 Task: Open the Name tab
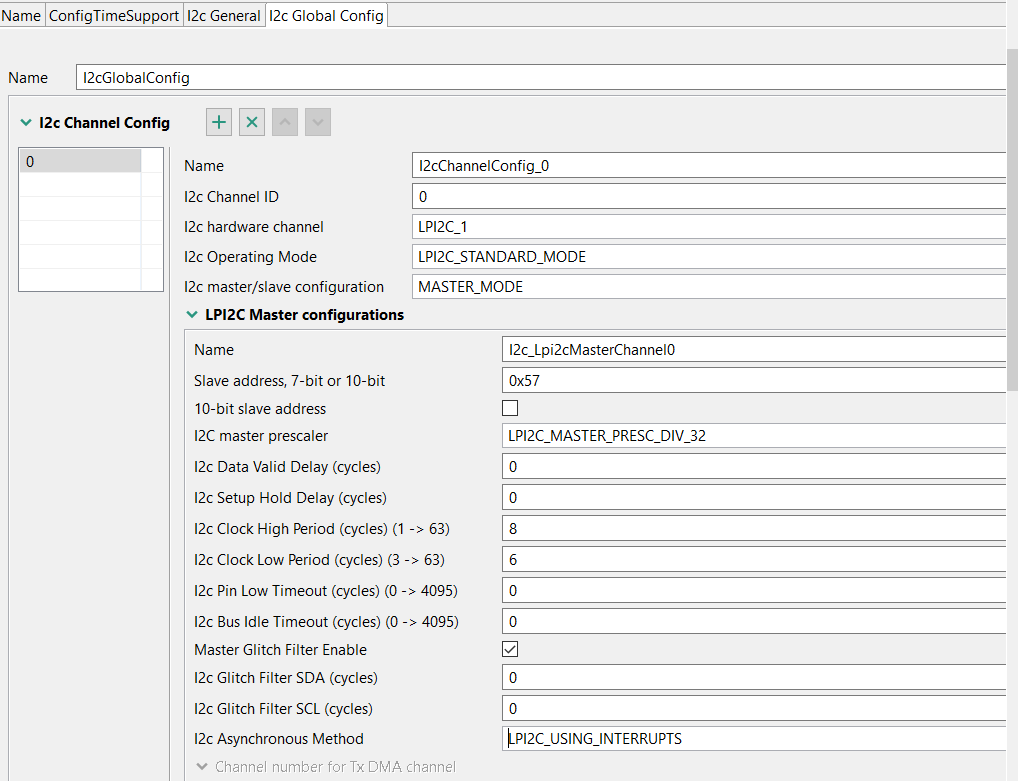[x=21, y=14]
